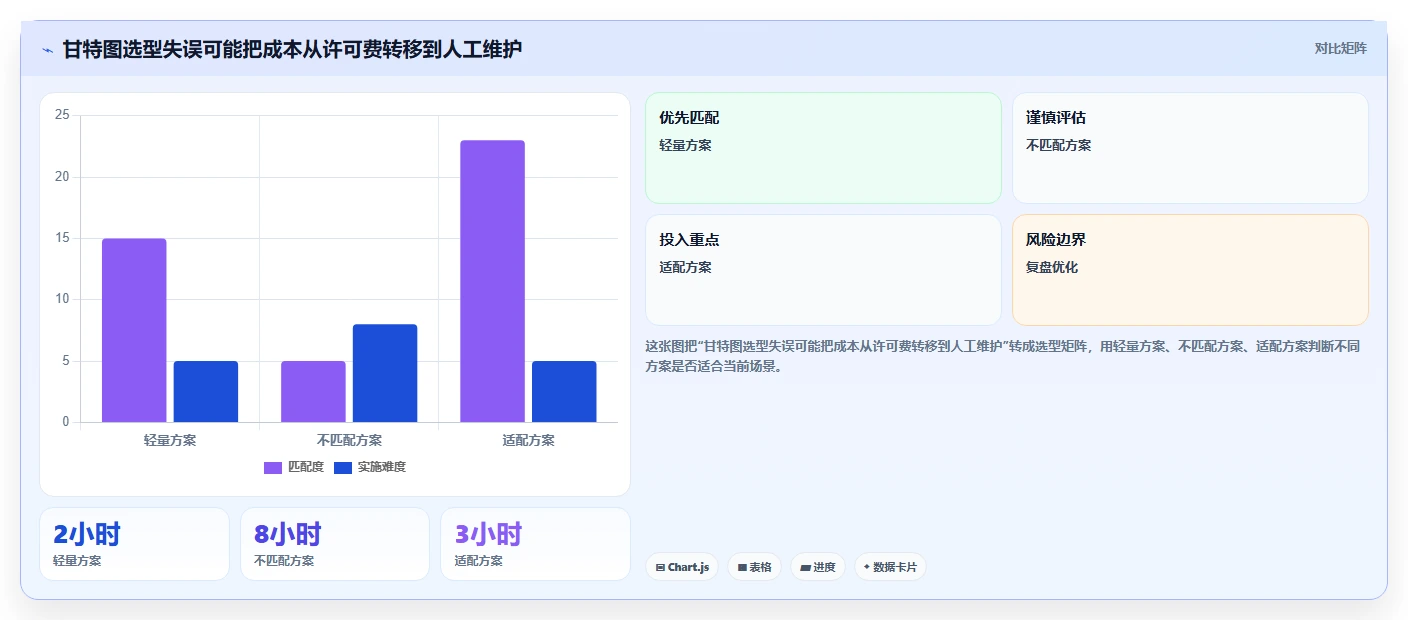This screenshot has height=620, width=1408.
Task: Toggle the 匹配度 legend entry
Action: [x=294, y=467]
